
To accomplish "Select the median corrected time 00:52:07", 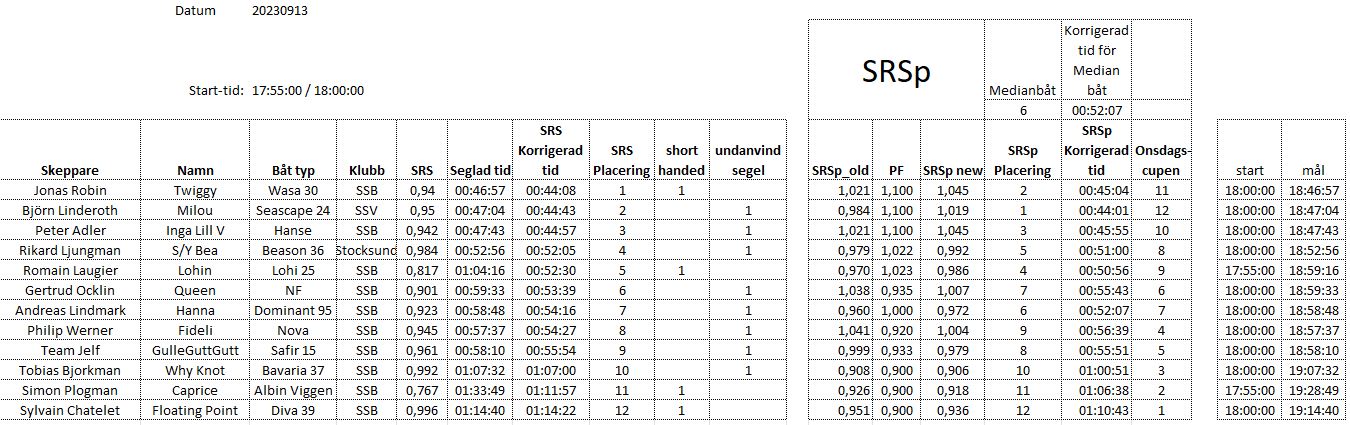I will [1097, 111].
